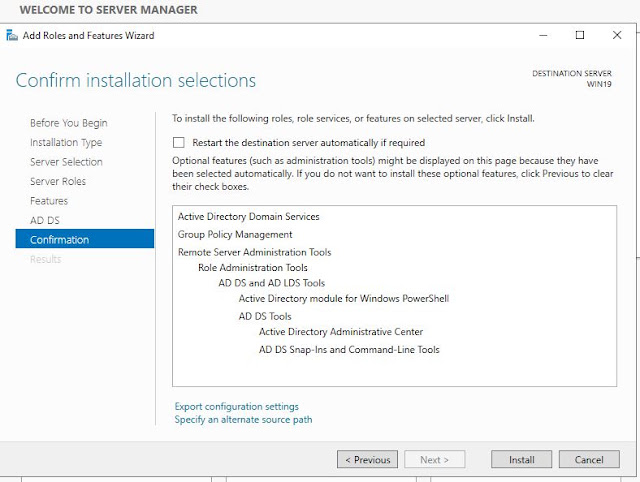This screenshot has height=482, width=640.
Task: Click the Install button
Action: [521, 460]
